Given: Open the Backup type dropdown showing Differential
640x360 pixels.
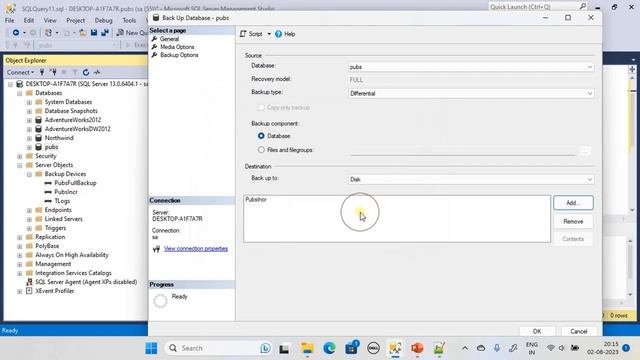Looking at the screenshot, I should pos(471,93).
